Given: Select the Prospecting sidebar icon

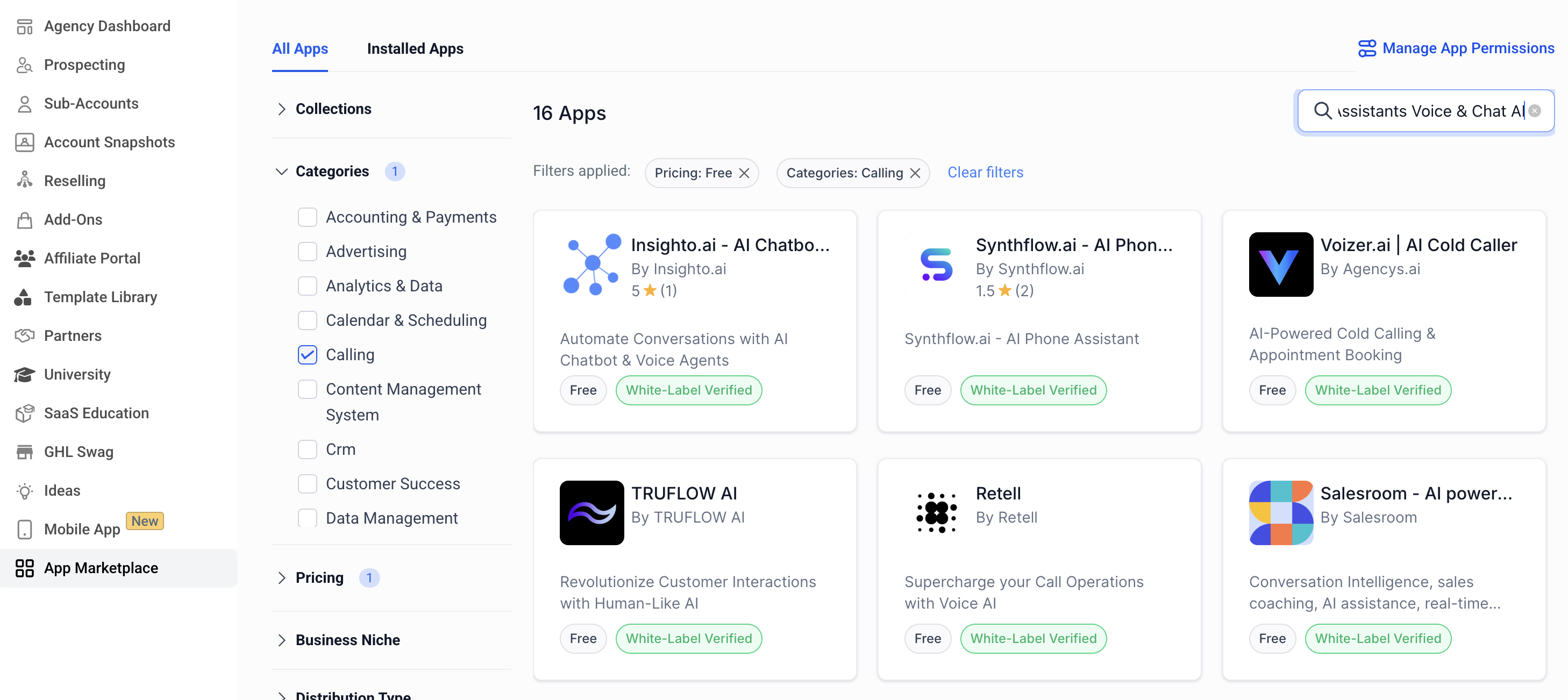Looking at the screenshot, I should [x=24, y=65].
